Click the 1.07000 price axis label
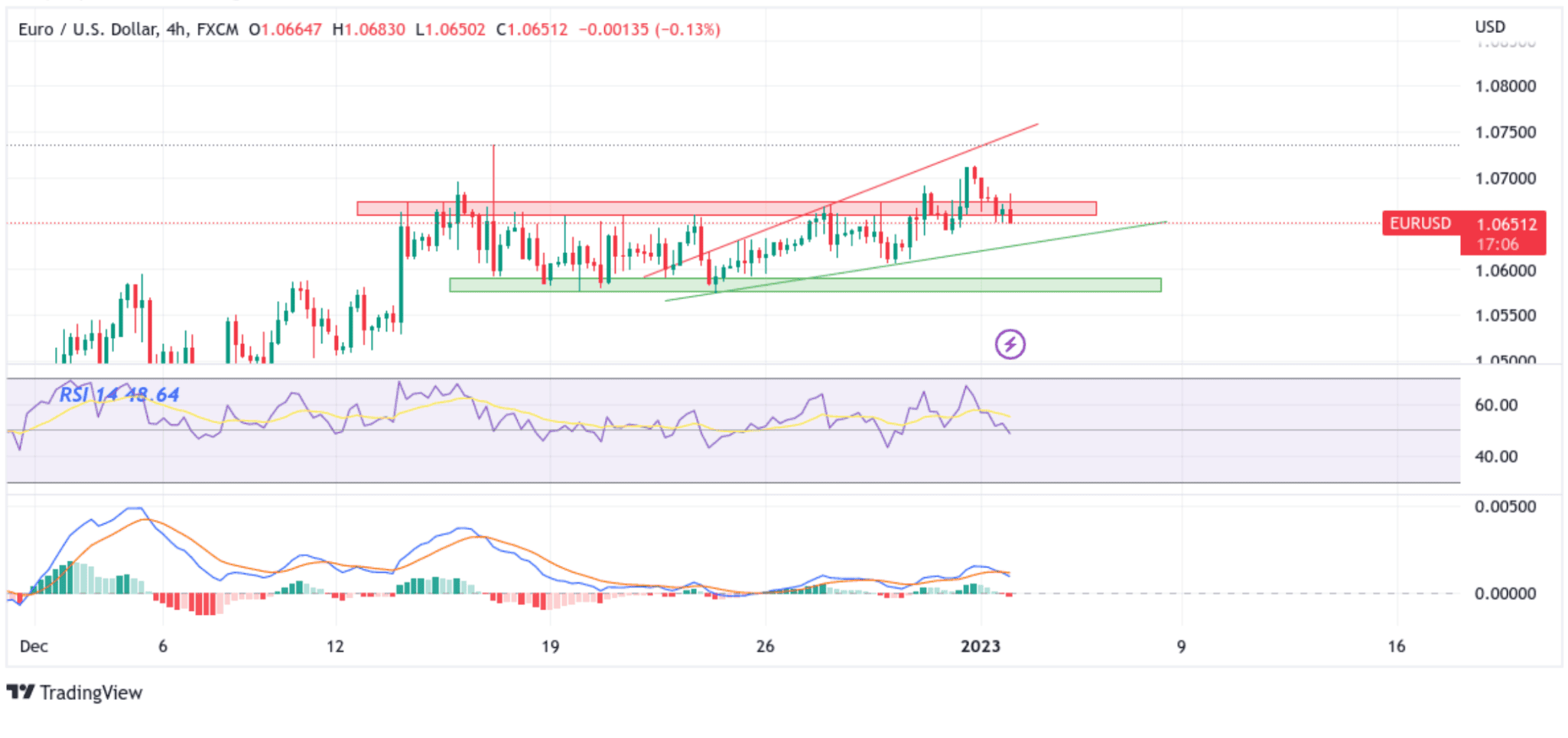This screenshot has width=1568, height=738. [1505, 179]
